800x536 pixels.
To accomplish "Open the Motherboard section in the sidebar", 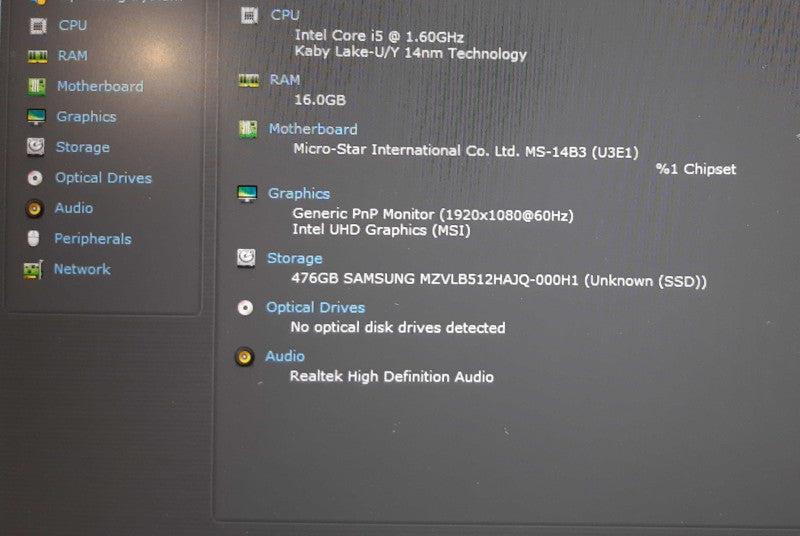I will [x=100, y=86].
